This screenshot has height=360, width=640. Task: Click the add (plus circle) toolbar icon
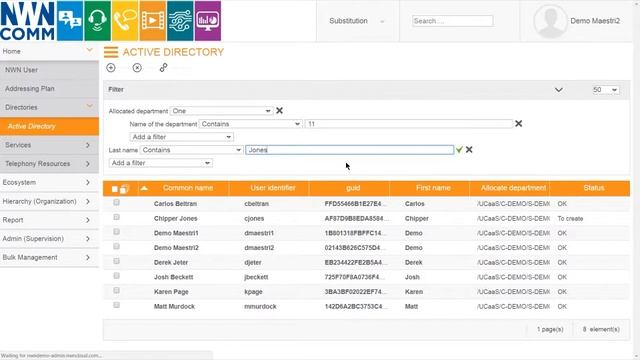(x=111, y=68)
